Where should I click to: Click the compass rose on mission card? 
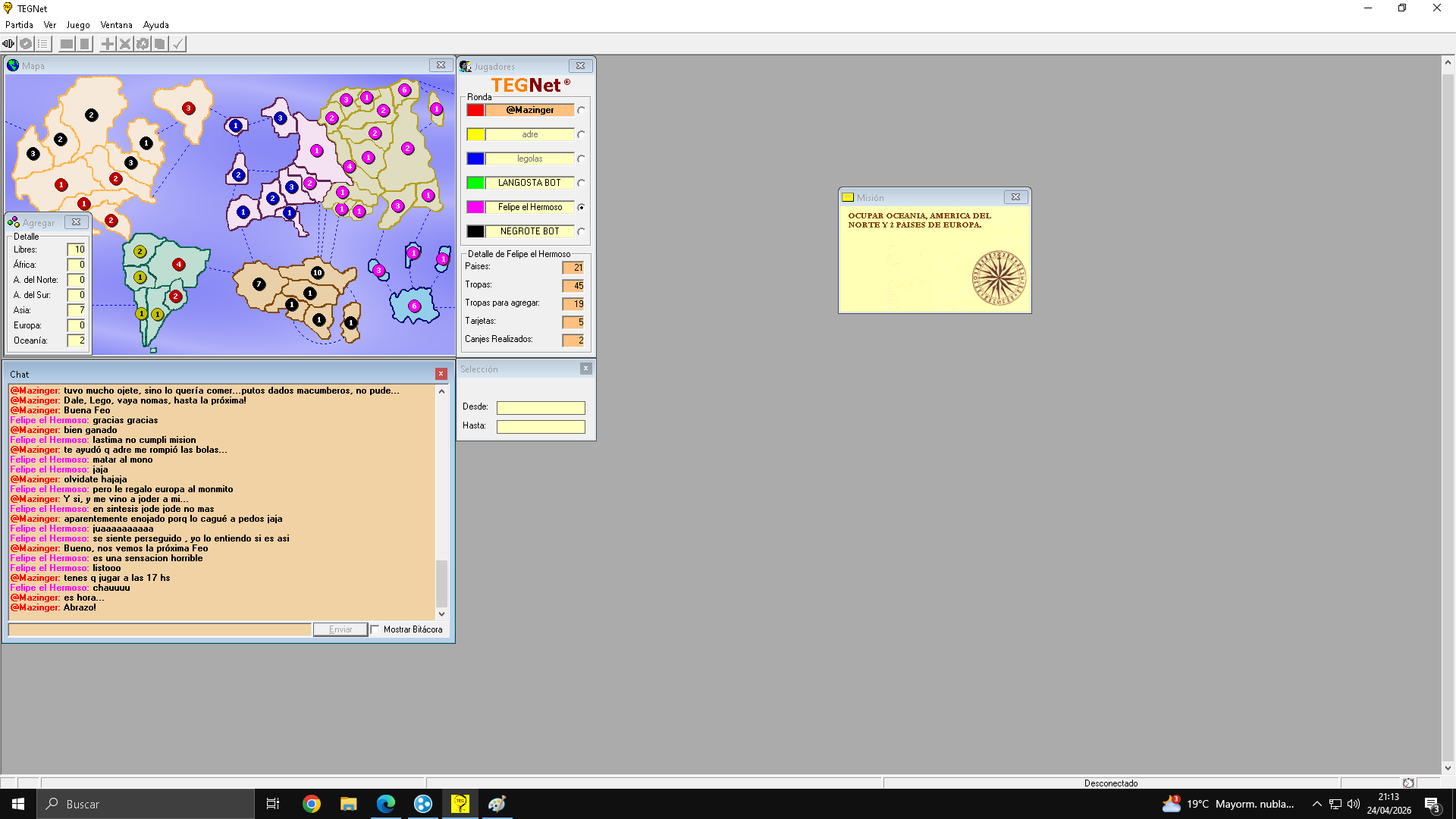(x=999, y=278)
